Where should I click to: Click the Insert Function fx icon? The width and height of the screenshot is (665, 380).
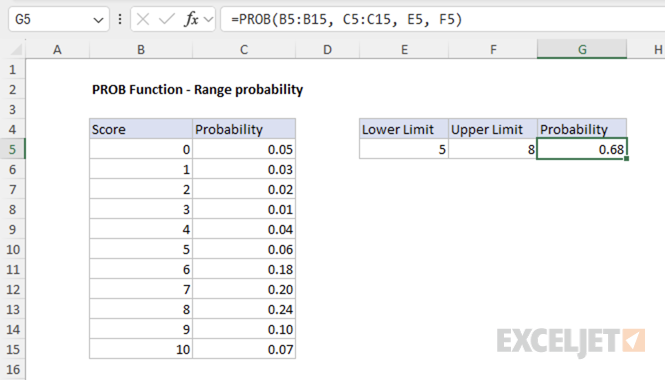pyautogui.click(x=191, y=19)
